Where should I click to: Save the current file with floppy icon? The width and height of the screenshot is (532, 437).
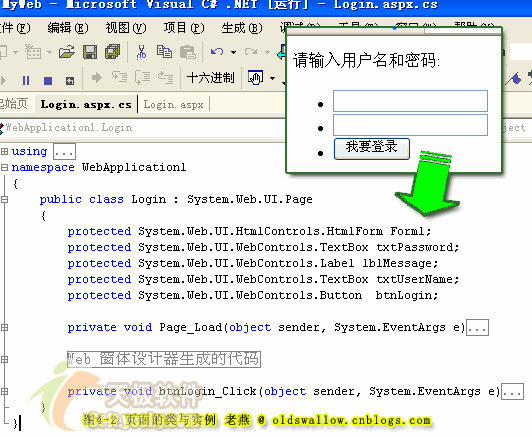90,52
